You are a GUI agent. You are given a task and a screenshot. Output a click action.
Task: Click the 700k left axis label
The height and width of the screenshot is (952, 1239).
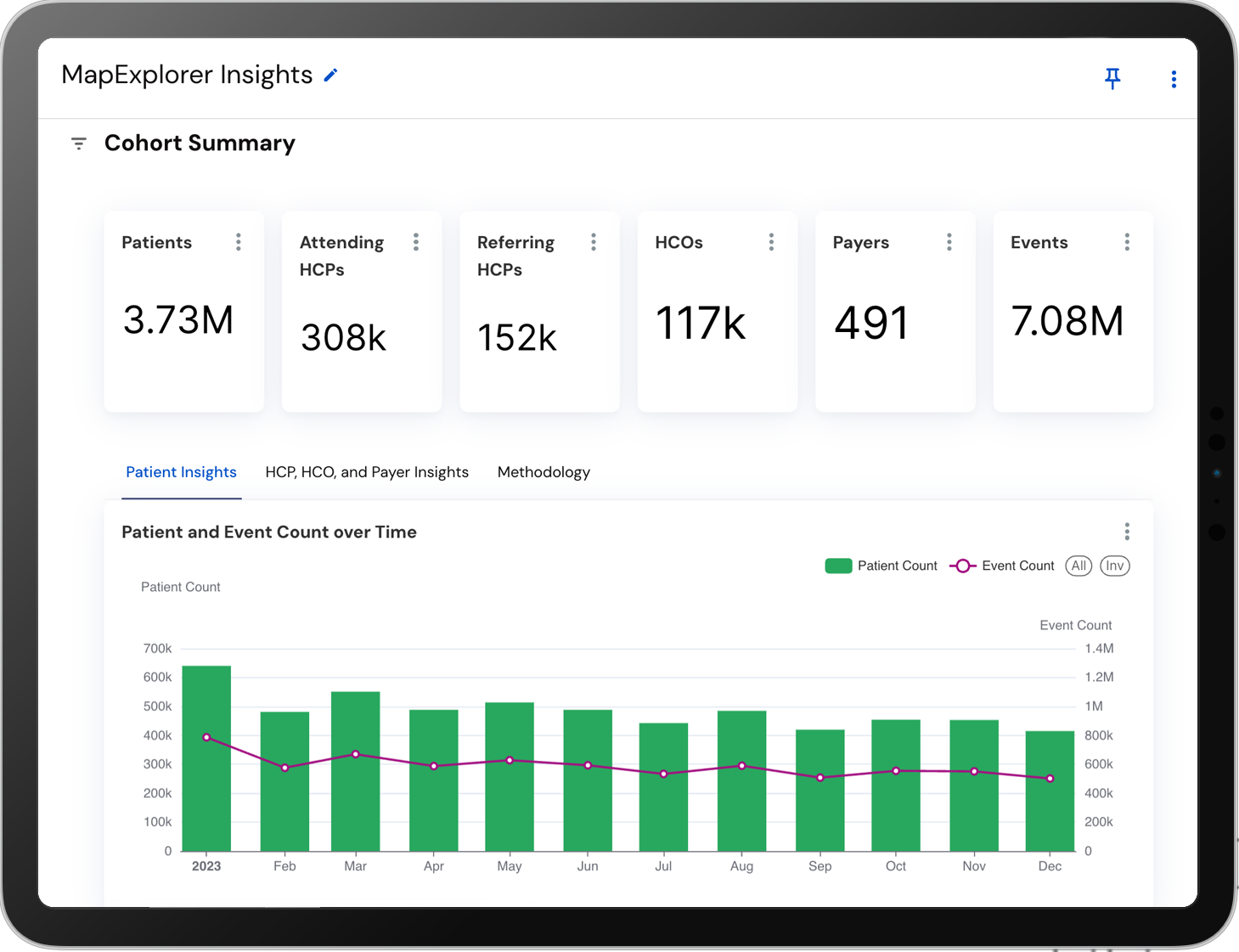(157, 649)
